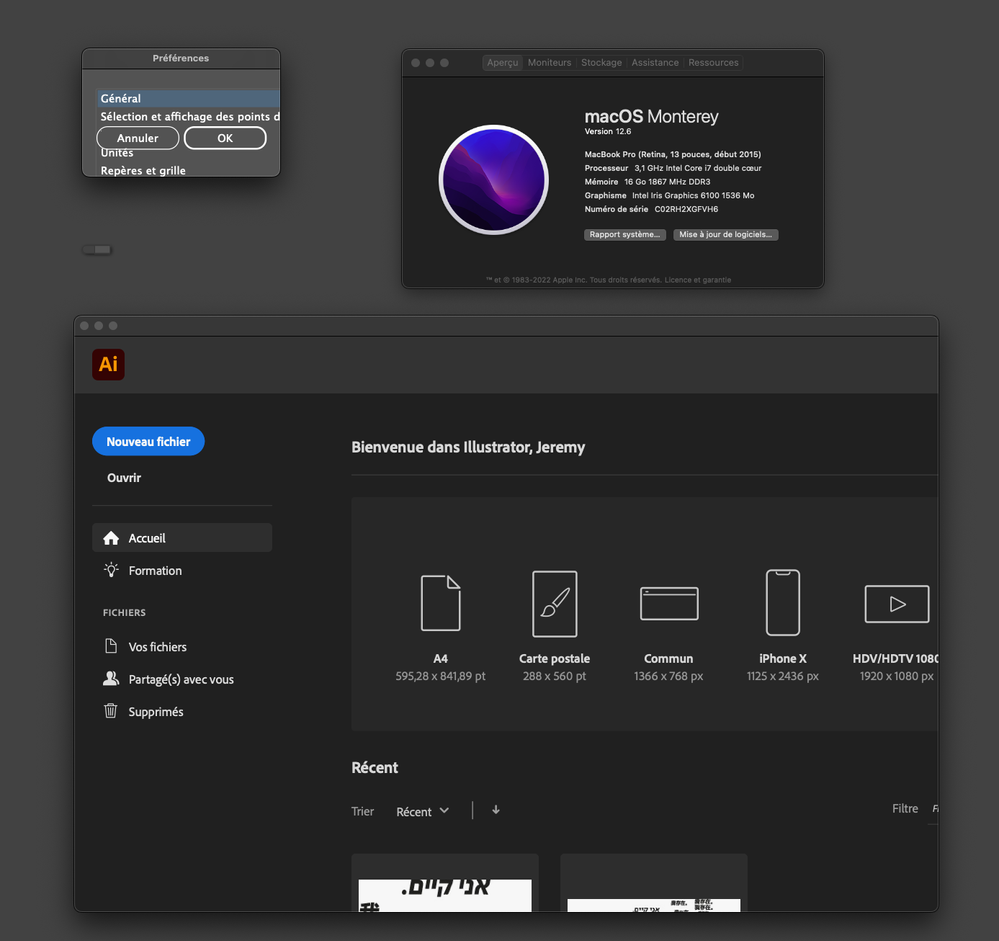The width and height of the screenshot is (999, 941).
Task: Select the HDV/HDTV 1080 video preset icon
Action: tap(896, 604)
